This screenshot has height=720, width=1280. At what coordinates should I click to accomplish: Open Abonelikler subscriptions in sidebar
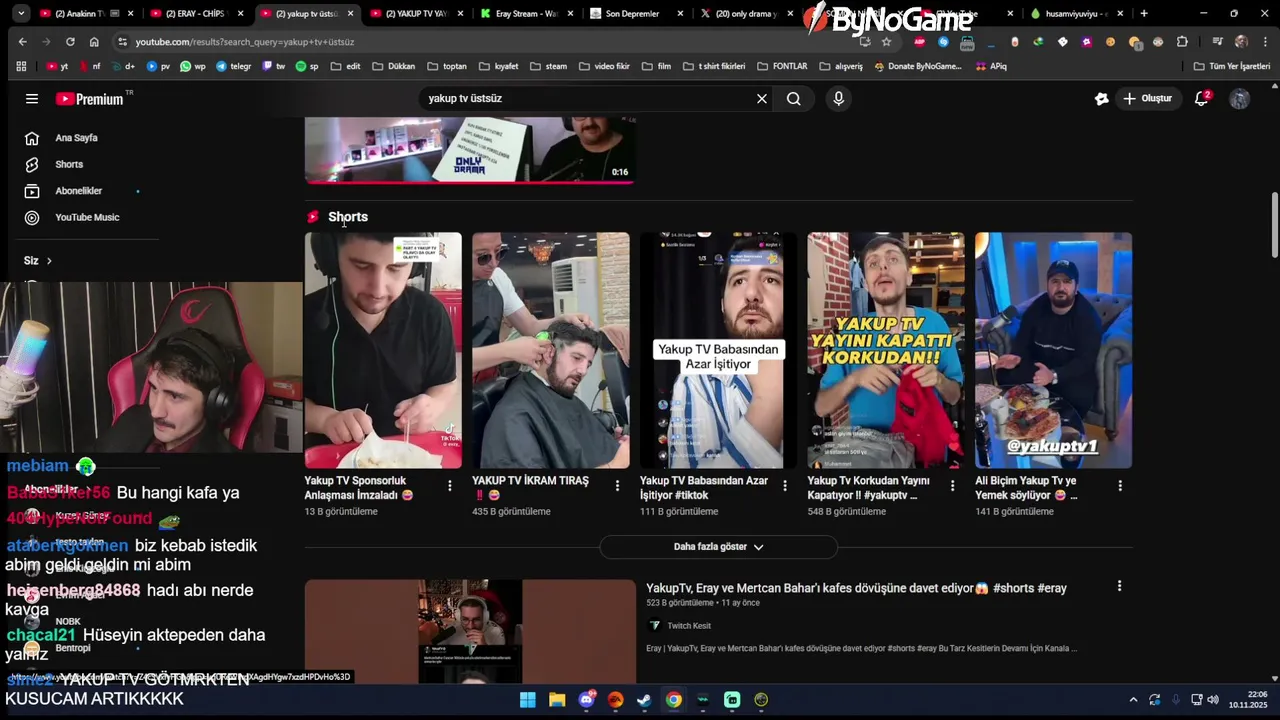(x=78, y=191)
